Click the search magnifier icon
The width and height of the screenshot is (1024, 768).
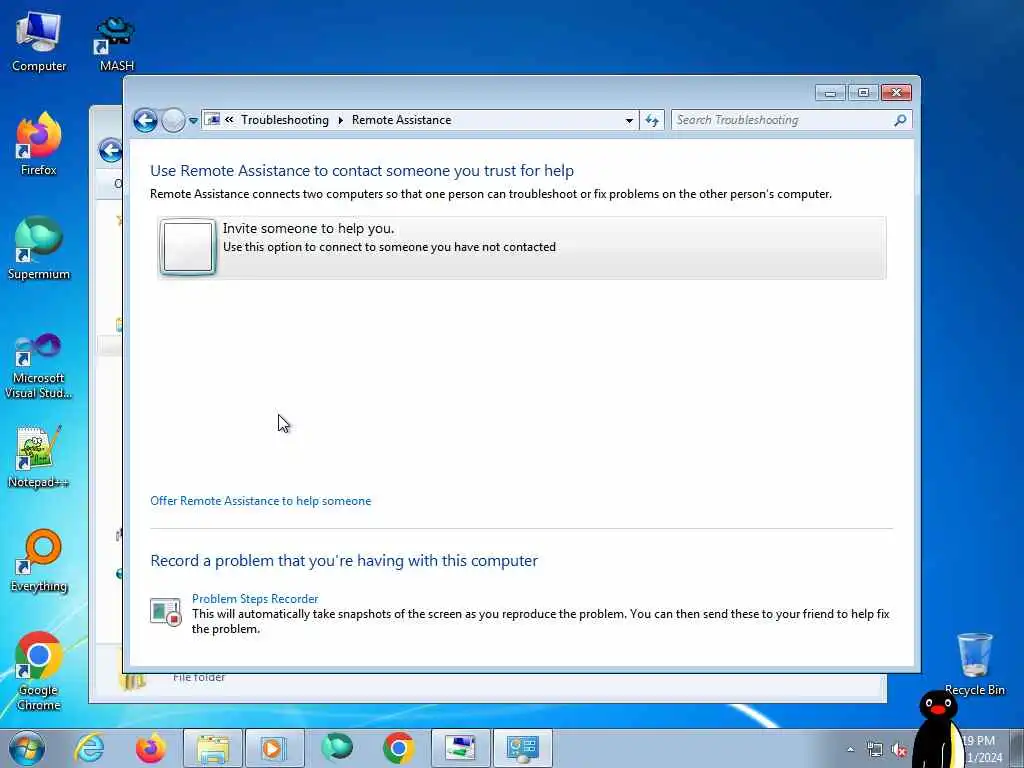901,120
